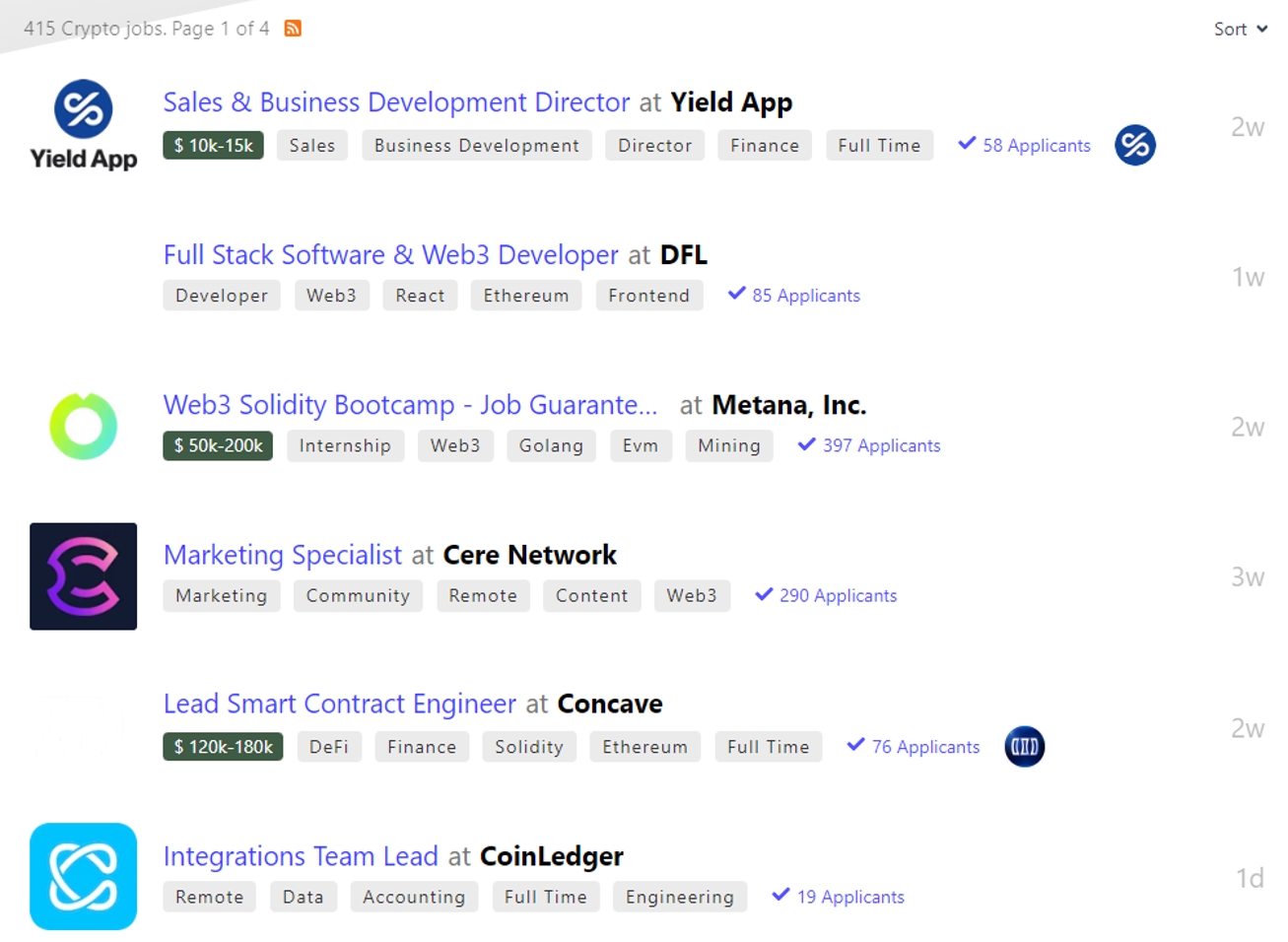Select the Director tag
This screenshot has width=1288, height=942.
click(655, 145)
